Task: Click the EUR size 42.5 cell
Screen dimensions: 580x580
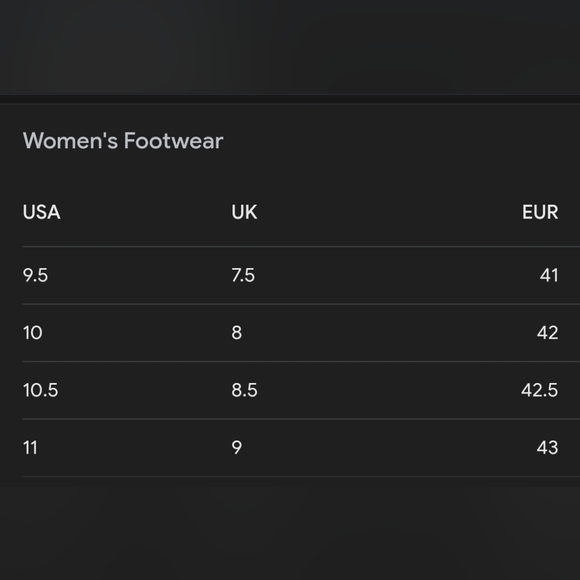Action: [540, 390]
